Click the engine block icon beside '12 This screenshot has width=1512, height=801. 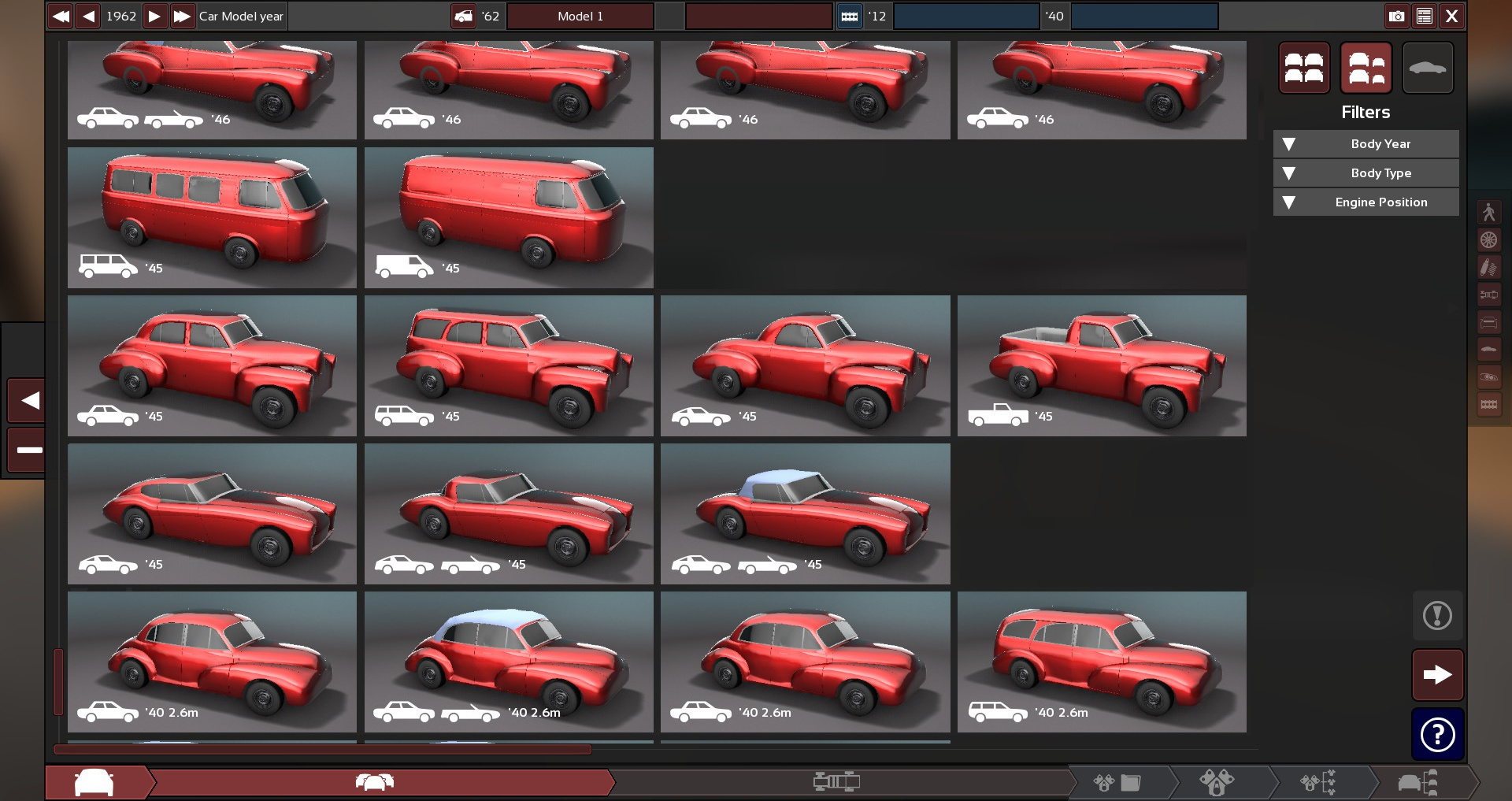849,16
